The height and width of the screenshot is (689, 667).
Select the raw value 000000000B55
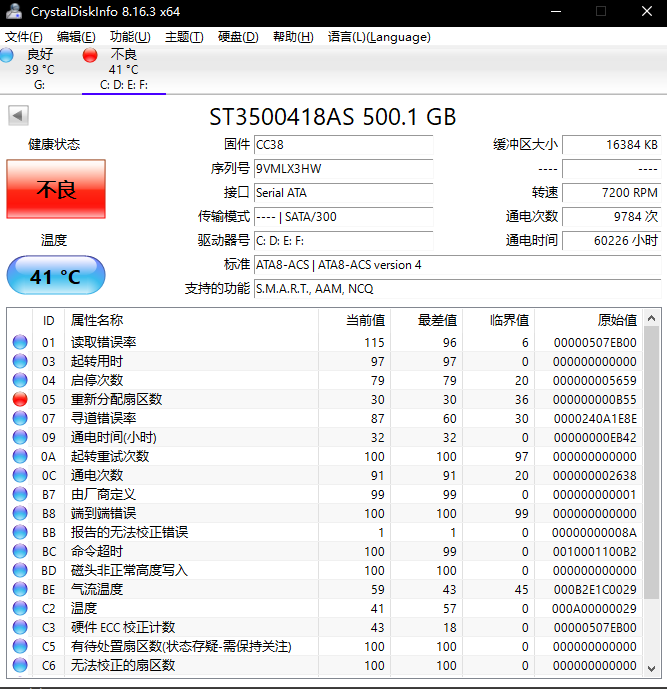coord(594,399)
